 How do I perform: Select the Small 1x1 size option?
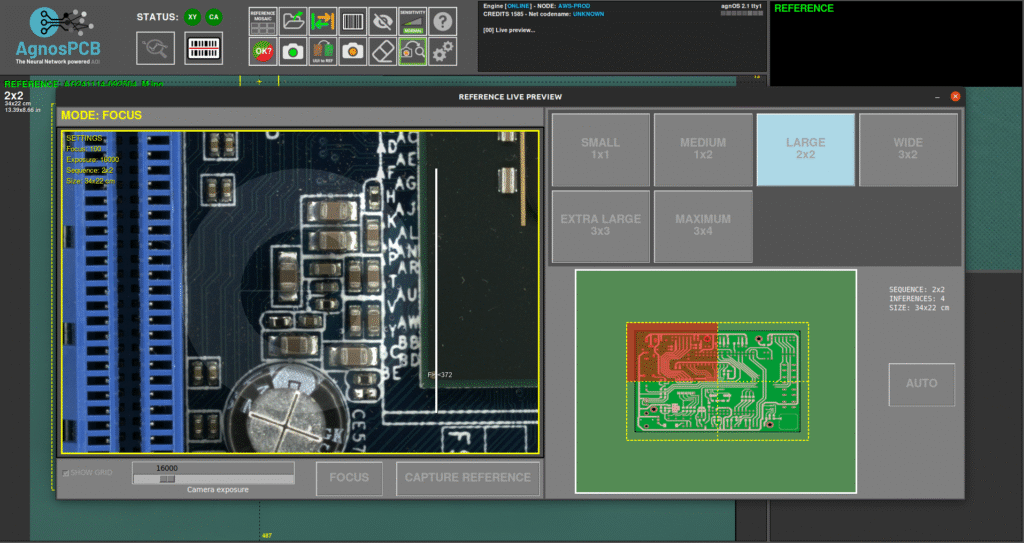pyautogui.click(x=601, y=149)
